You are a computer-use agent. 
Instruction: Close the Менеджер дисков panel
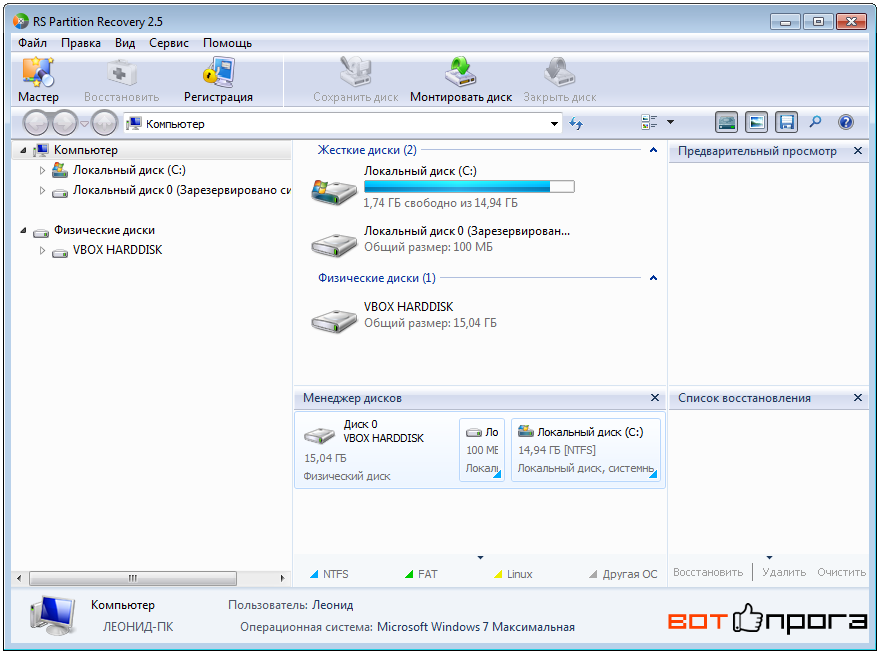tap(654, 397)
